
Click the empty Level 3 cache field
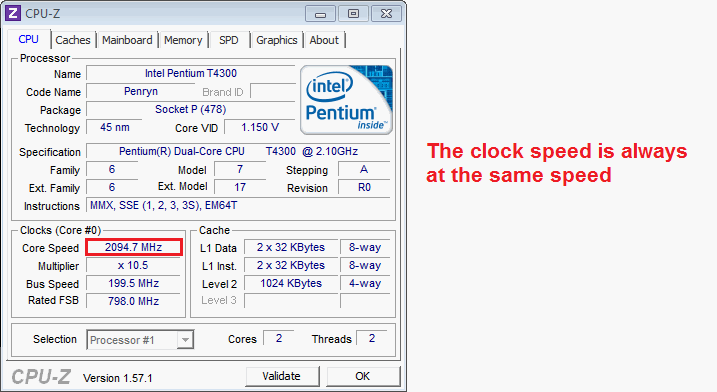(291, 301)
